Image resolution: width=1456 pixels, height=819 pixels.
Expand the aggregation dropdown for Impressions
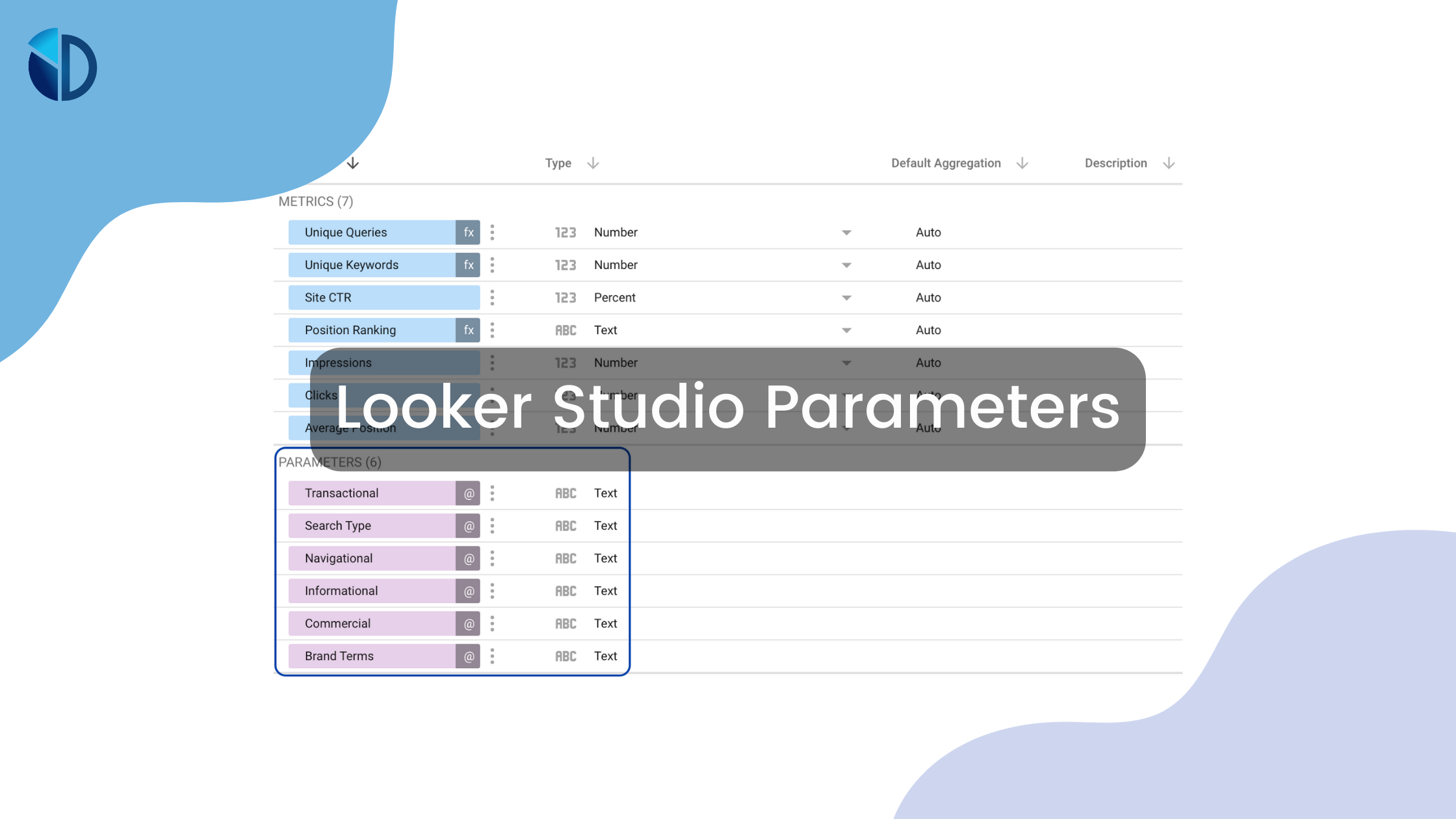tap(846, 362)
